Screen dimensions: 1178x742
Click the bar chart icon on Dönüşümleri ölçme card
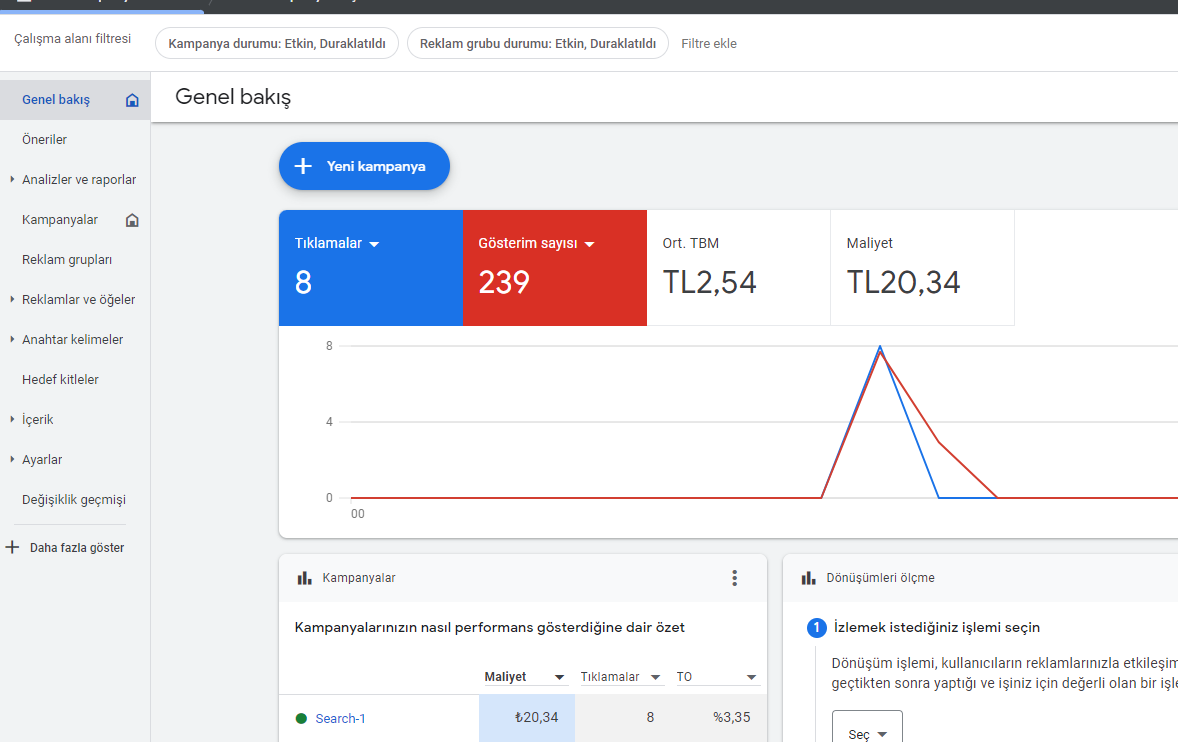pos(808,578)
